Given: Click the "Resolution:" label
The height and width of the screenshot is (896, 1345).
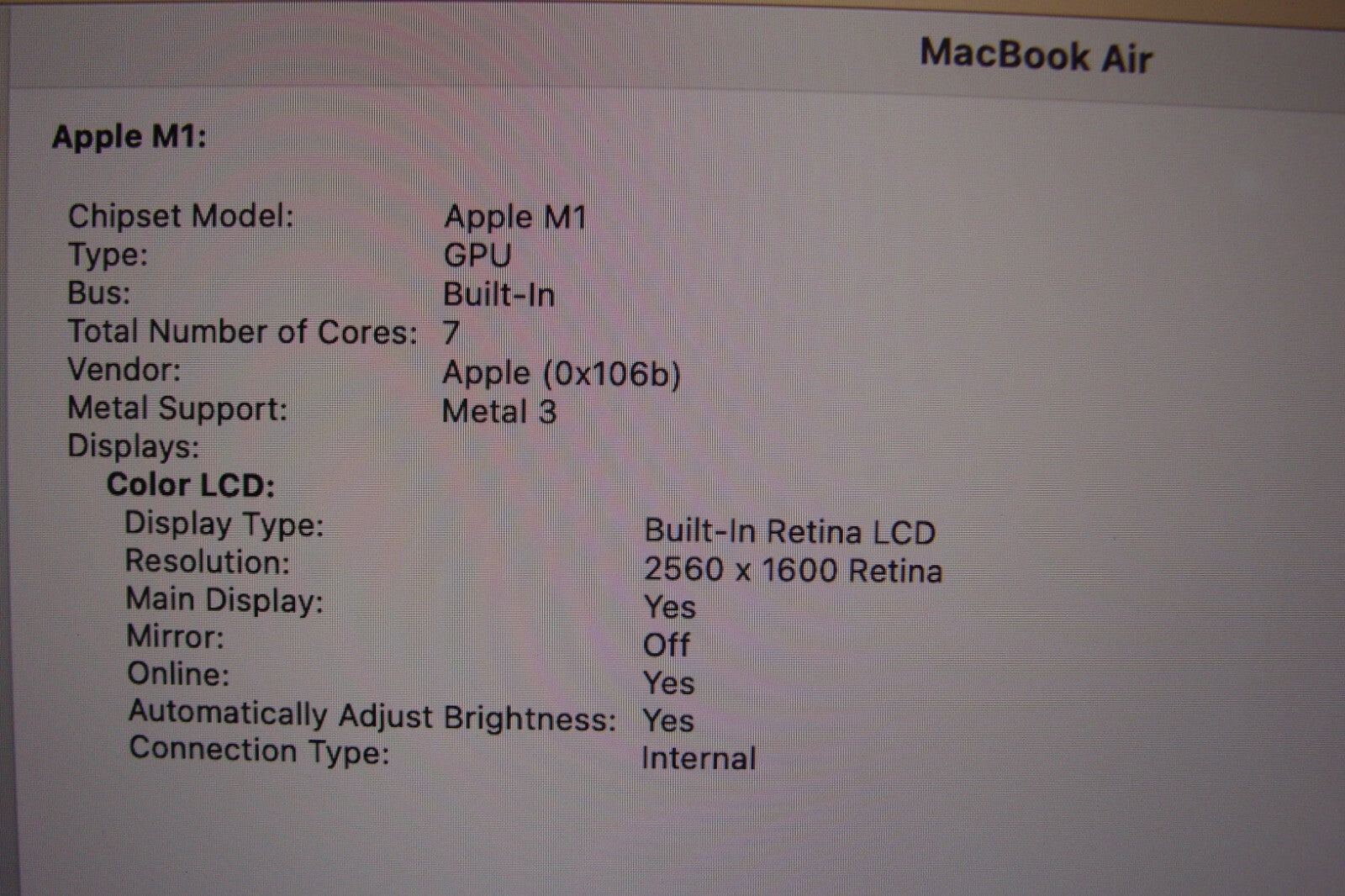Looking at the screenshot, I should 208,561.
